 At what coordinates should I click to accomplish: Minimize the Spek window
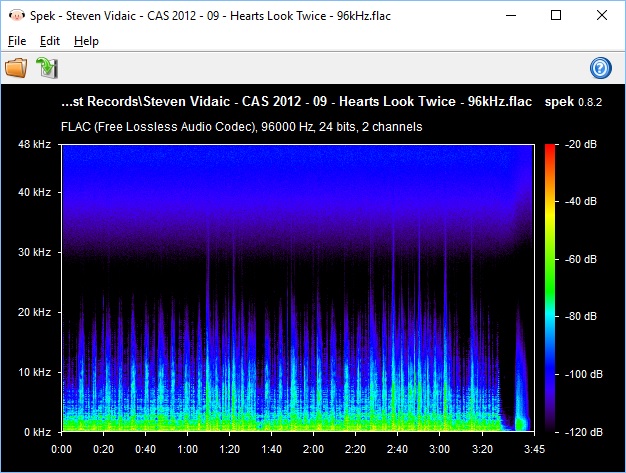click(512, 16)
